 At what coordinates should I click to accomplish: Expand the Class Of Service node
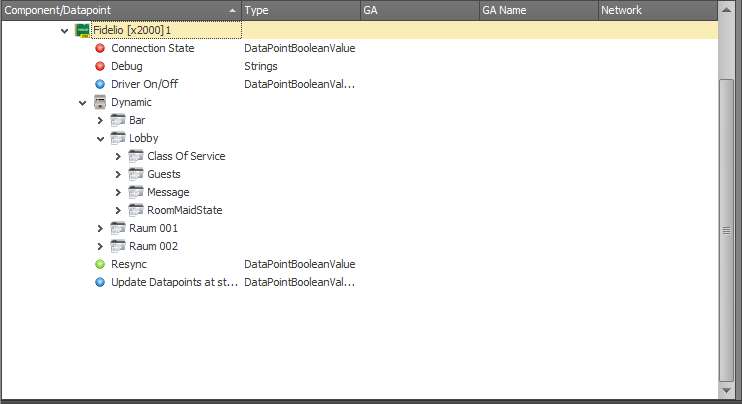point(118,156)
